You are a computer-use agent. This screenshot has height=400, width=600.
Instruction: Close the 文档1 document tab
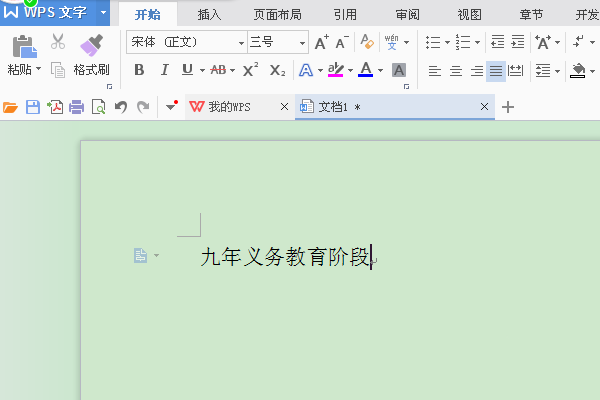coord(484,107)
